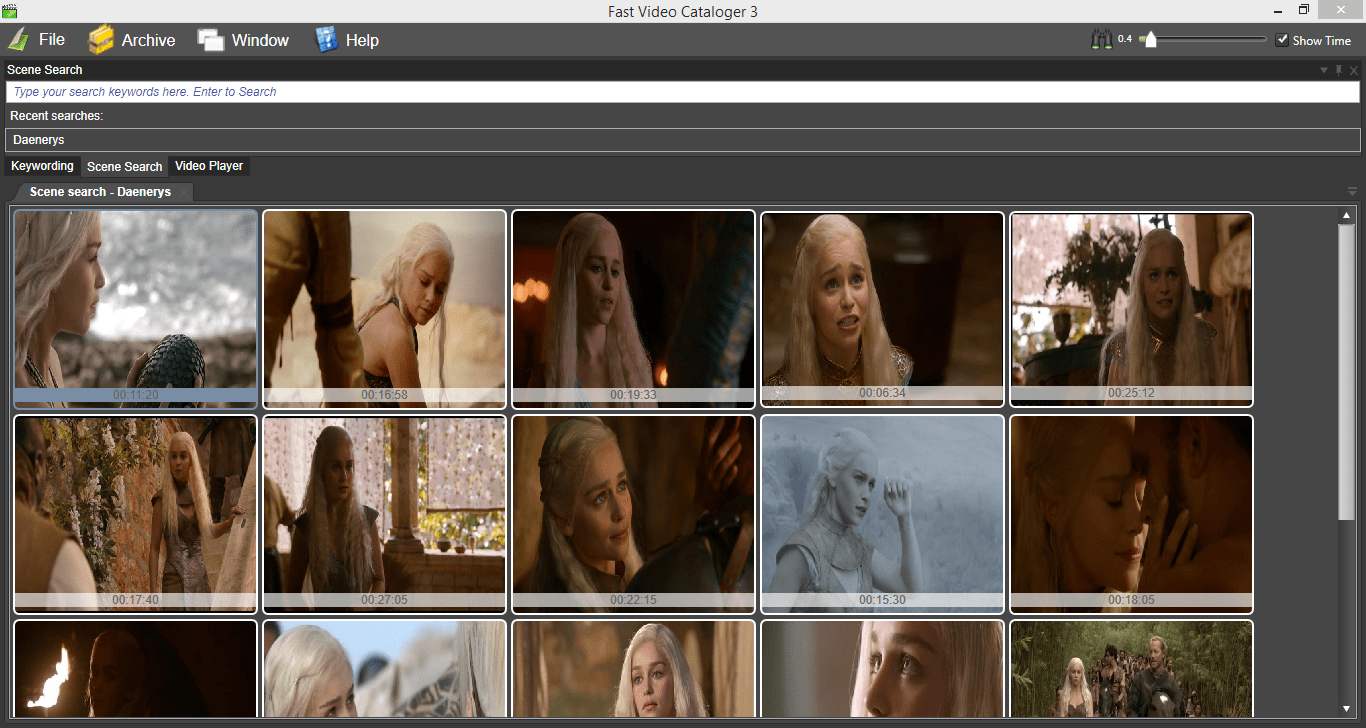Viewport: 1366px width, 728px height.
Task: Select recent search 'Daenerys'
Action: (683, 140)
